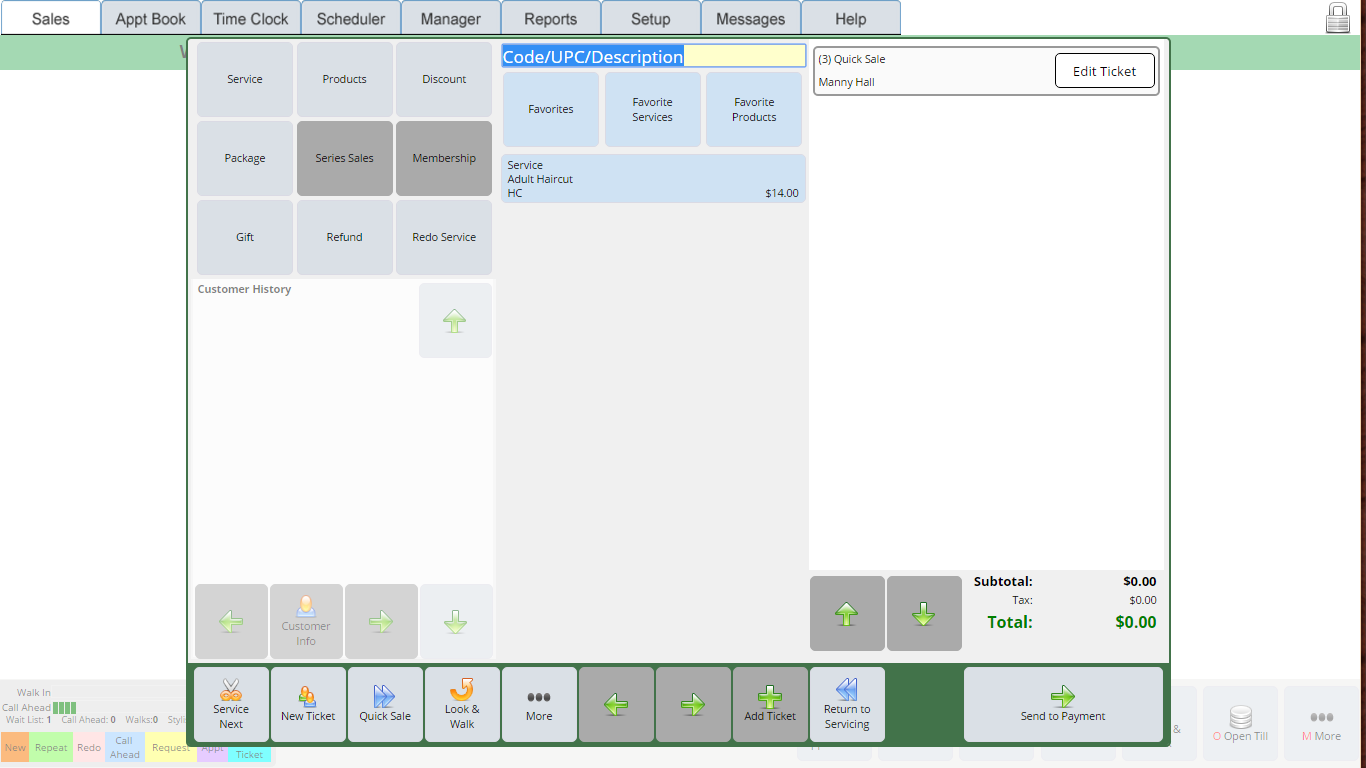Select the Package button
Image resolution: width=1366 pixels, height=768 pixels.
[x=245, y=158]
